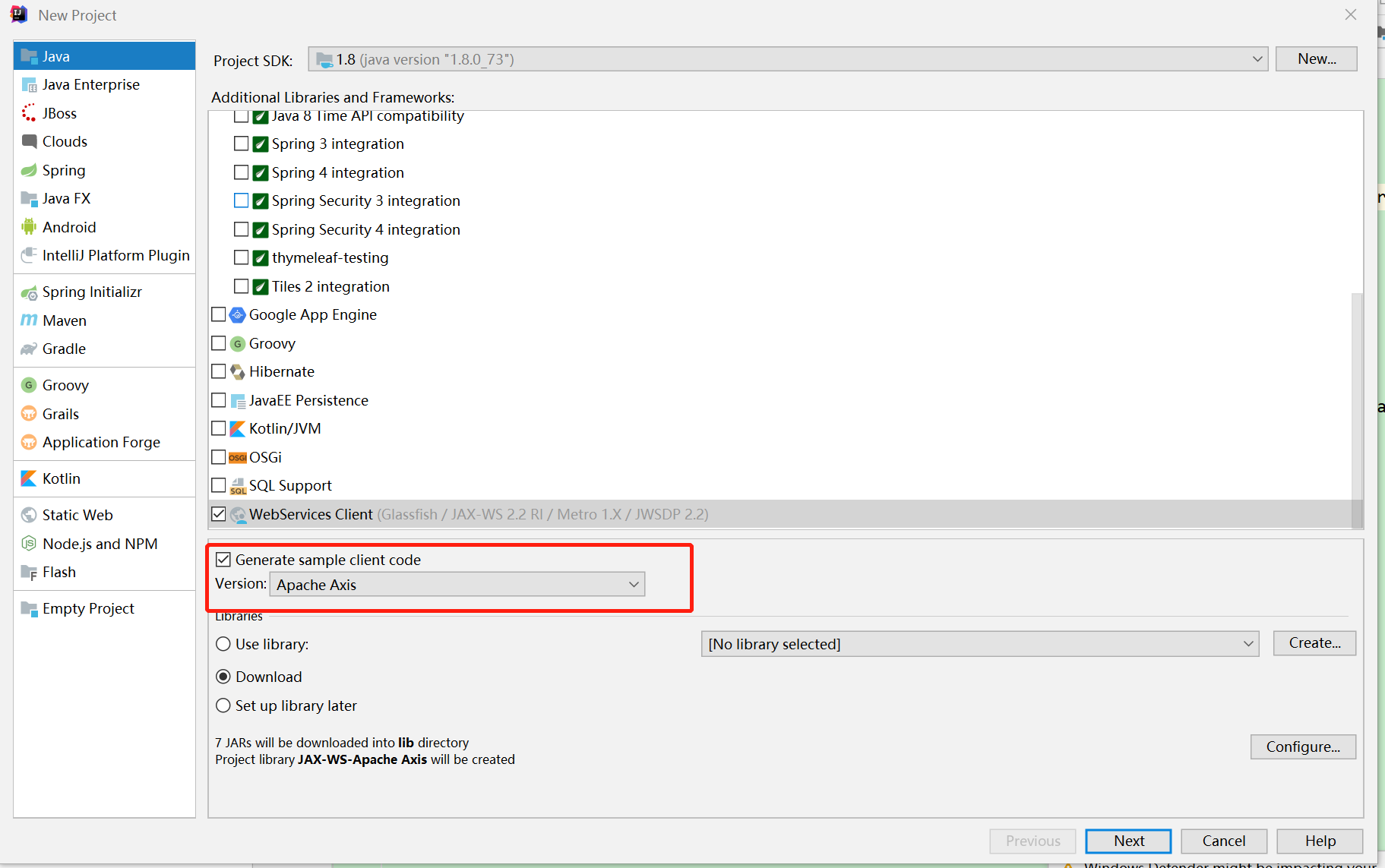Open the Version Apache Axis dropdown
The image size is (1385, 868).
[x=457, y=584]
